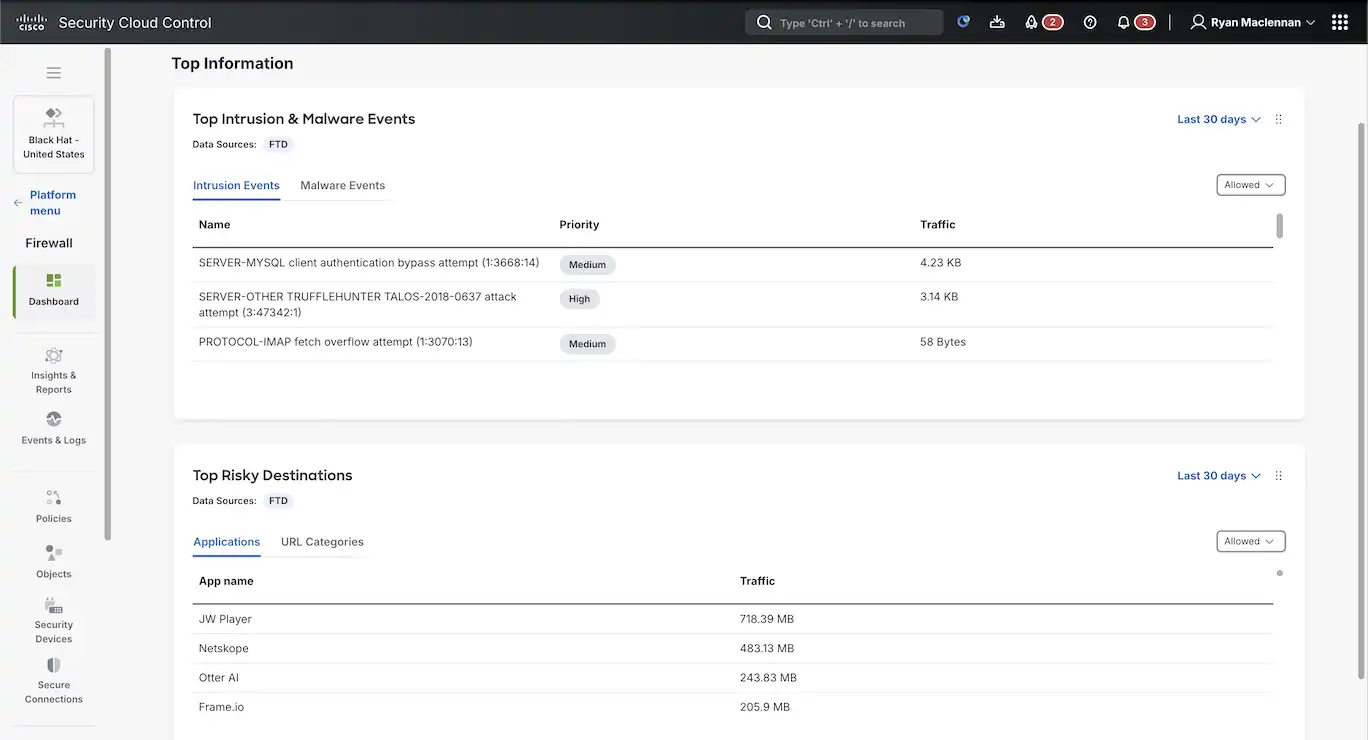Navigate to Objects in the sidebar
The width and height of the screenshot is (1368, 740).
(53, 560)
